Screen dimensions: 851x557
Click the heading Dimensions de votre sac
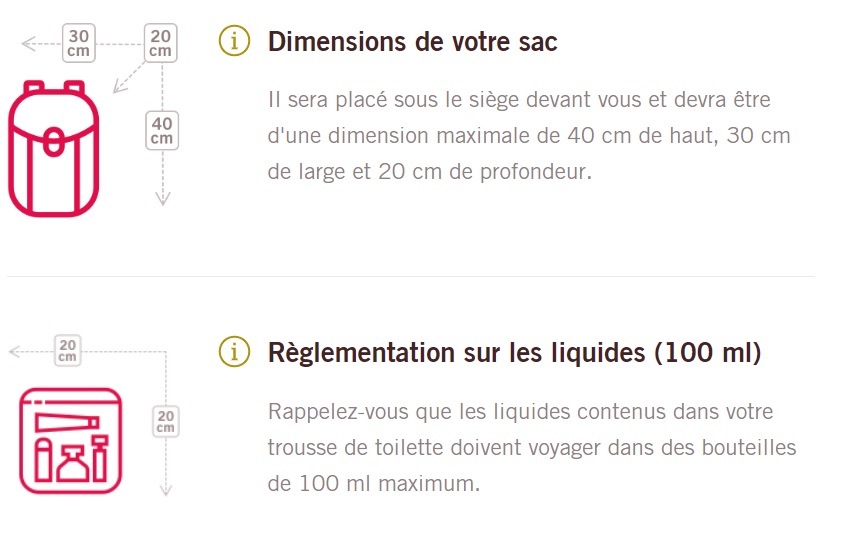pyautogui.click(x=412, y=42)
